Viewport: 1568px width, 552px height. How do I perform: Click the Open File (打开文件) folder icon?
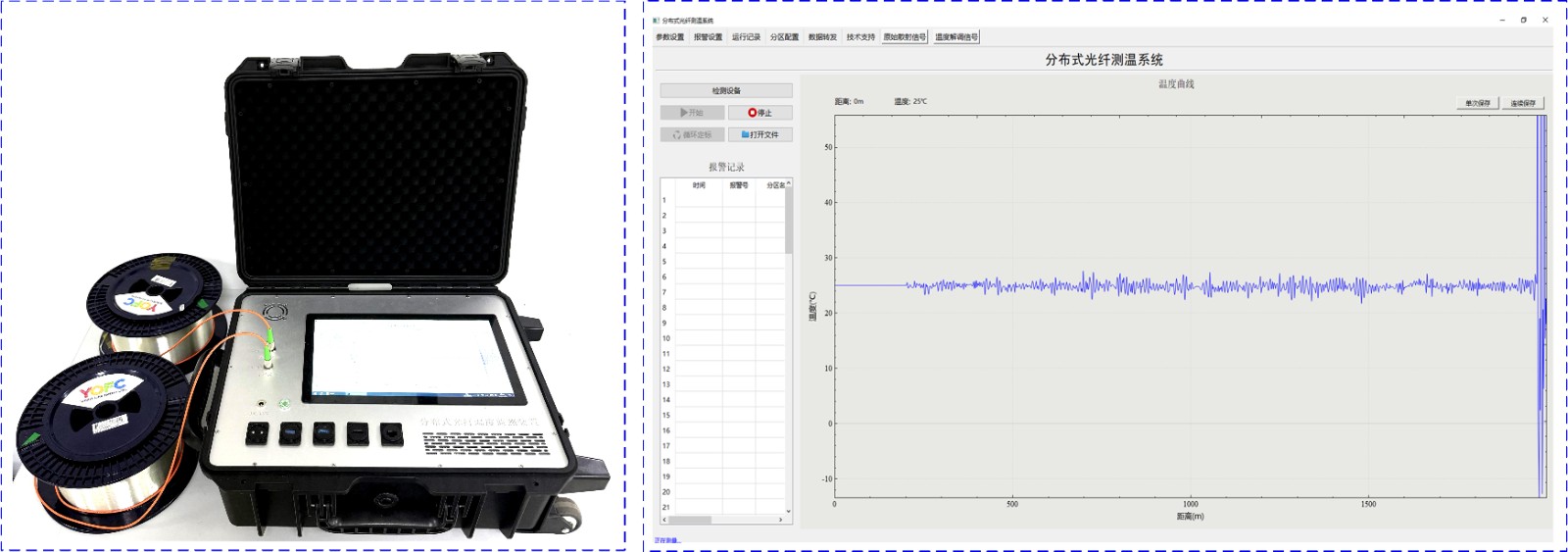click(x=745, y=134)
